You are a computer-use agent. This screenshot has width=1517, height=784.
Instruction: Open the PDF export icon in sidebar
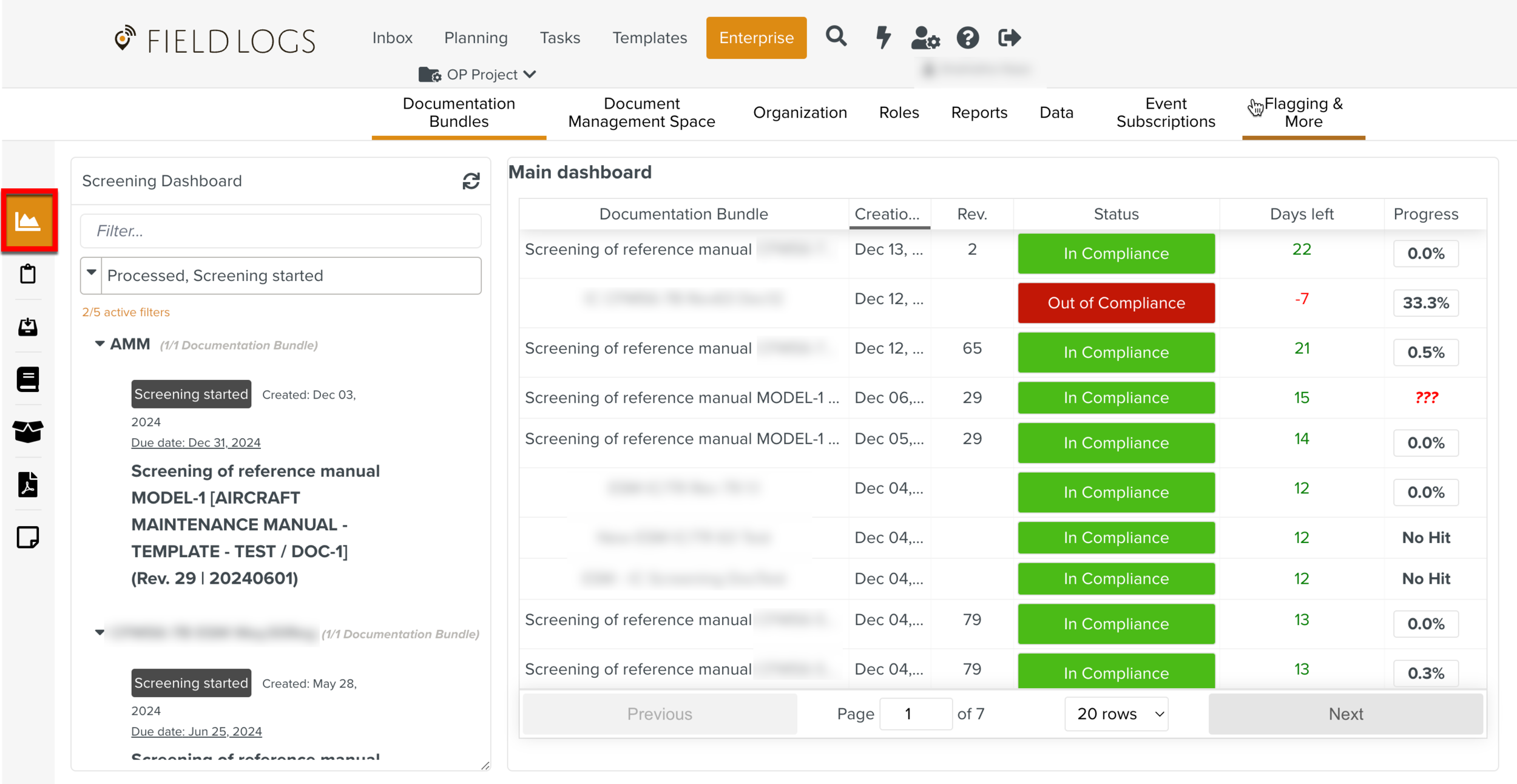click(28, 484)
